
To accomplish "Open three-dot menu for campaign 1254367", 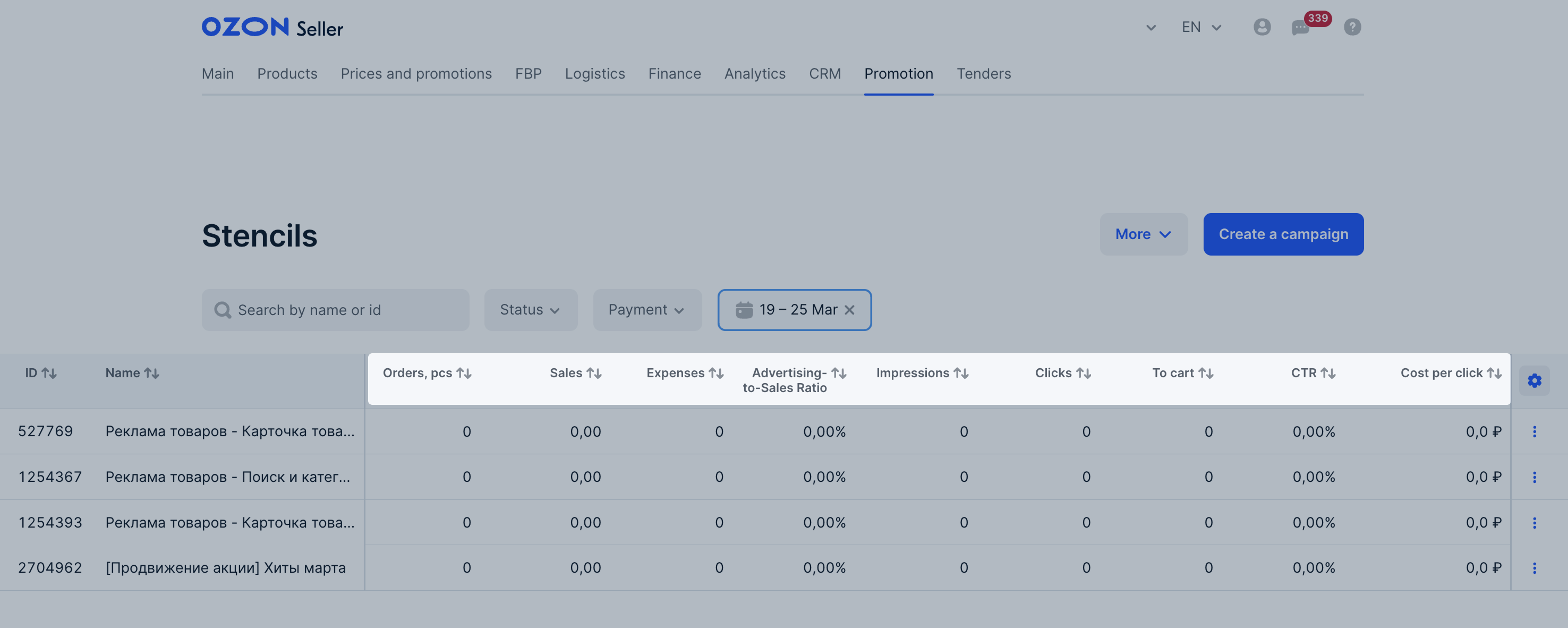I will coord(1534,477).
